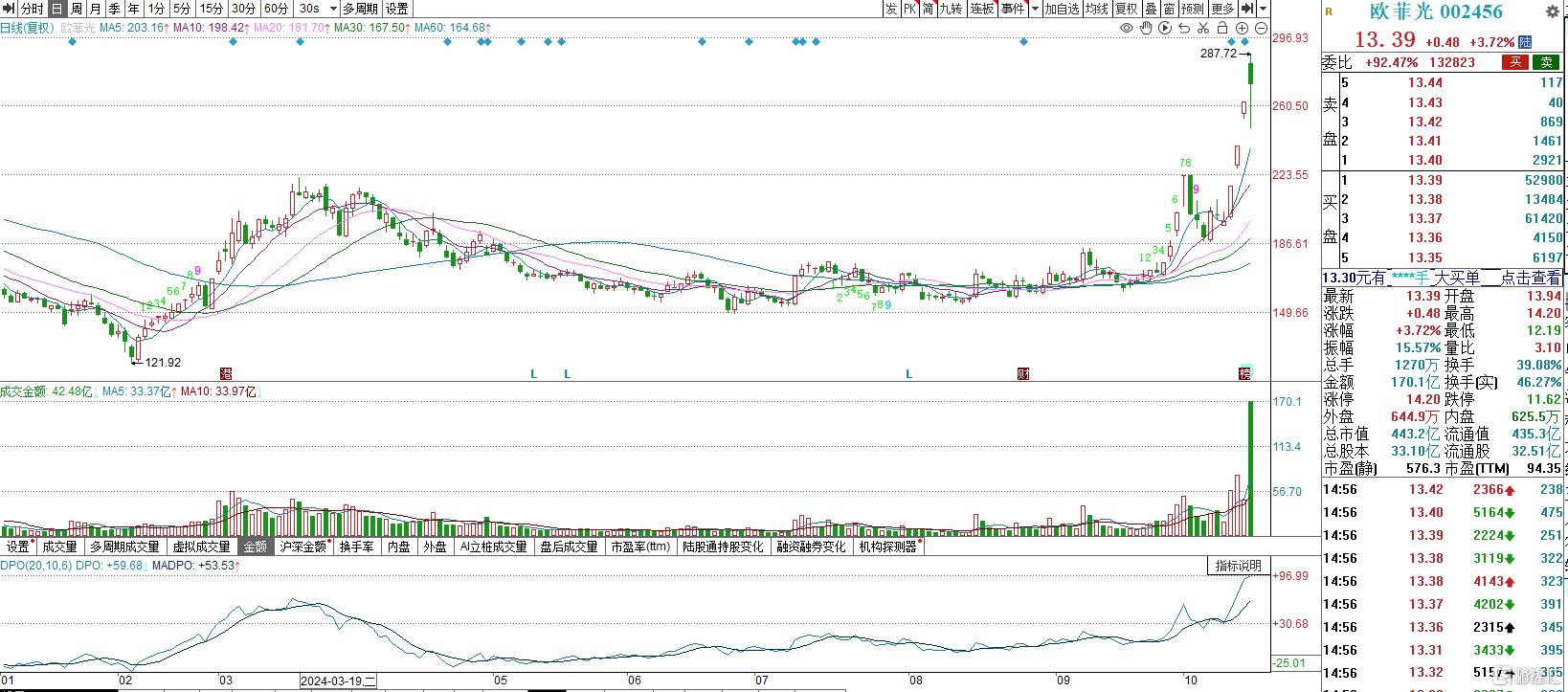Click the jump-to-end arrow icon next to 更多
The image size is (1568, 692).
1245,9
